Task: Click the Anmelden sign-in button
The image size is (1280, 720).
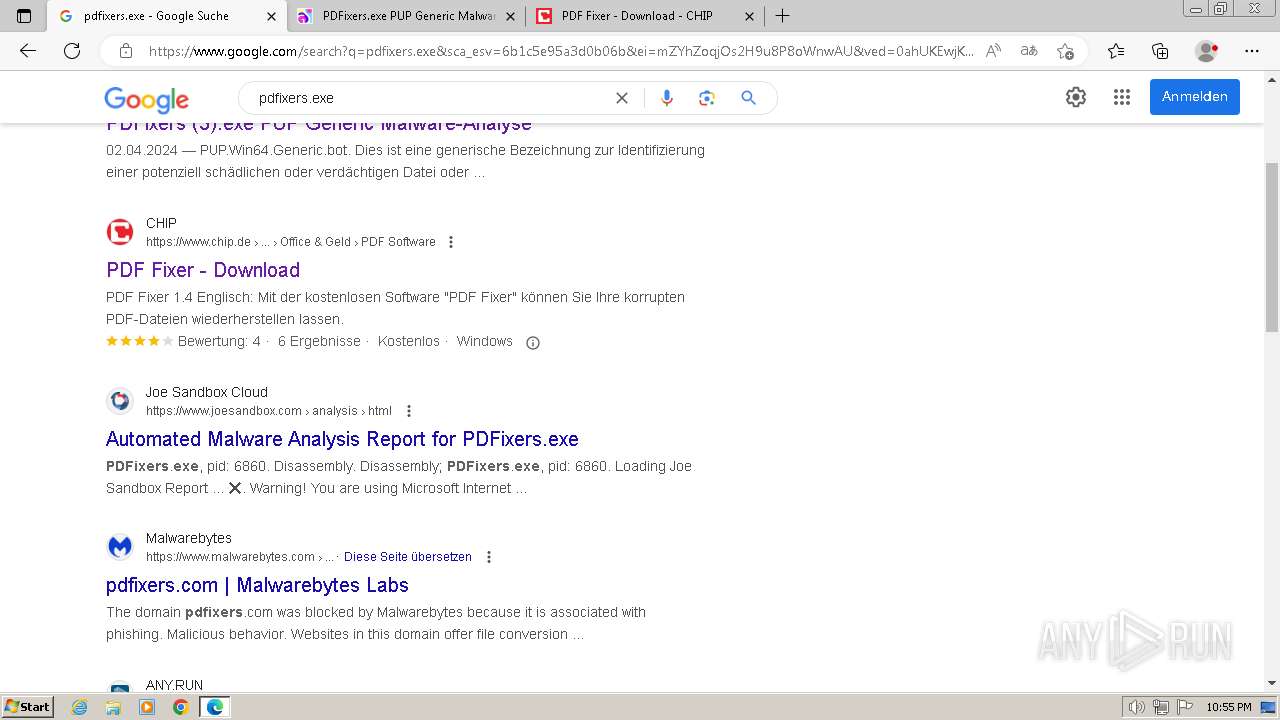Action: click(1195, 97)
